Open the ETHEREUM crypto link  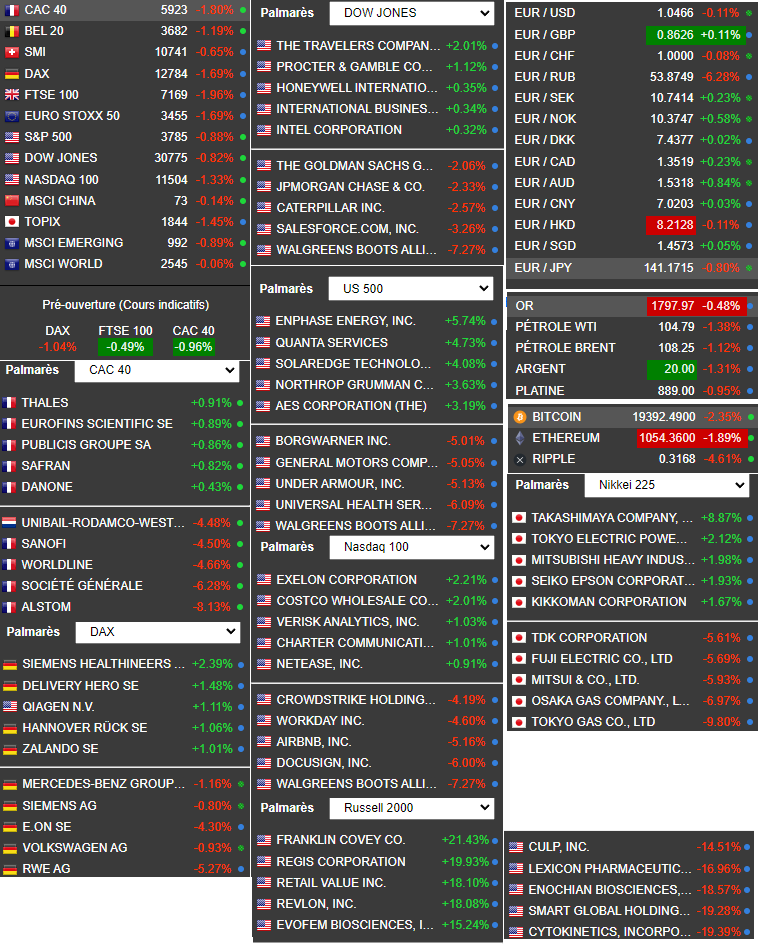pyautogui.click(x=565, y=438)
